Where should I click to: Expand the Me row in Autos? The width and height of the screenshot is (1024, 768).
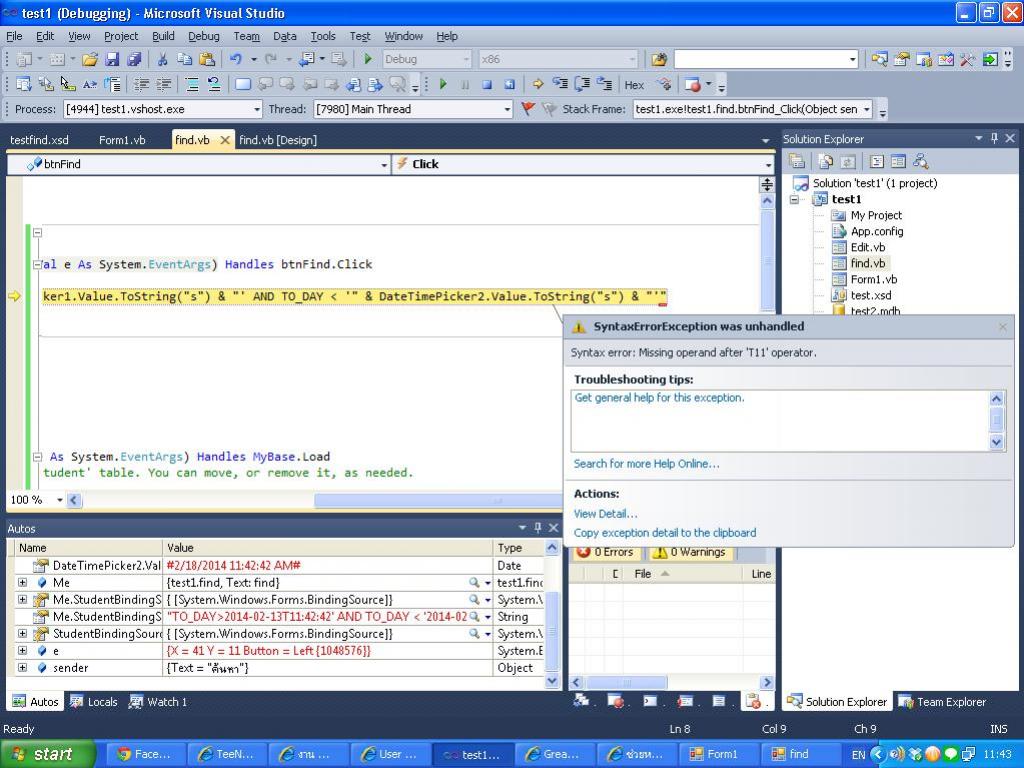[22, 583]
